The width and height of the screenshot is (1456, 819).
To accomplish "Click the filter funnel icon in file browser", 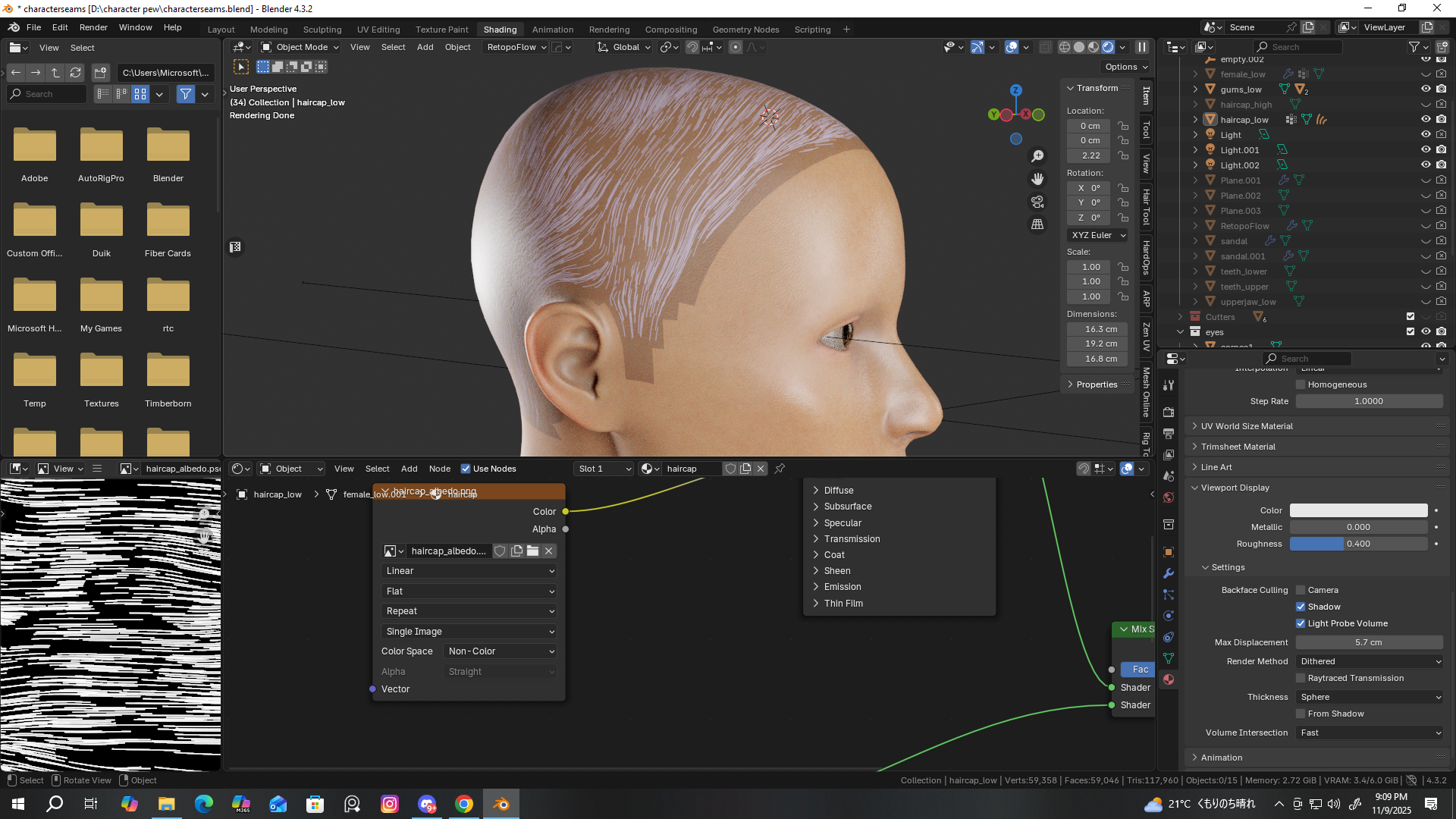I will coord(185,94).
